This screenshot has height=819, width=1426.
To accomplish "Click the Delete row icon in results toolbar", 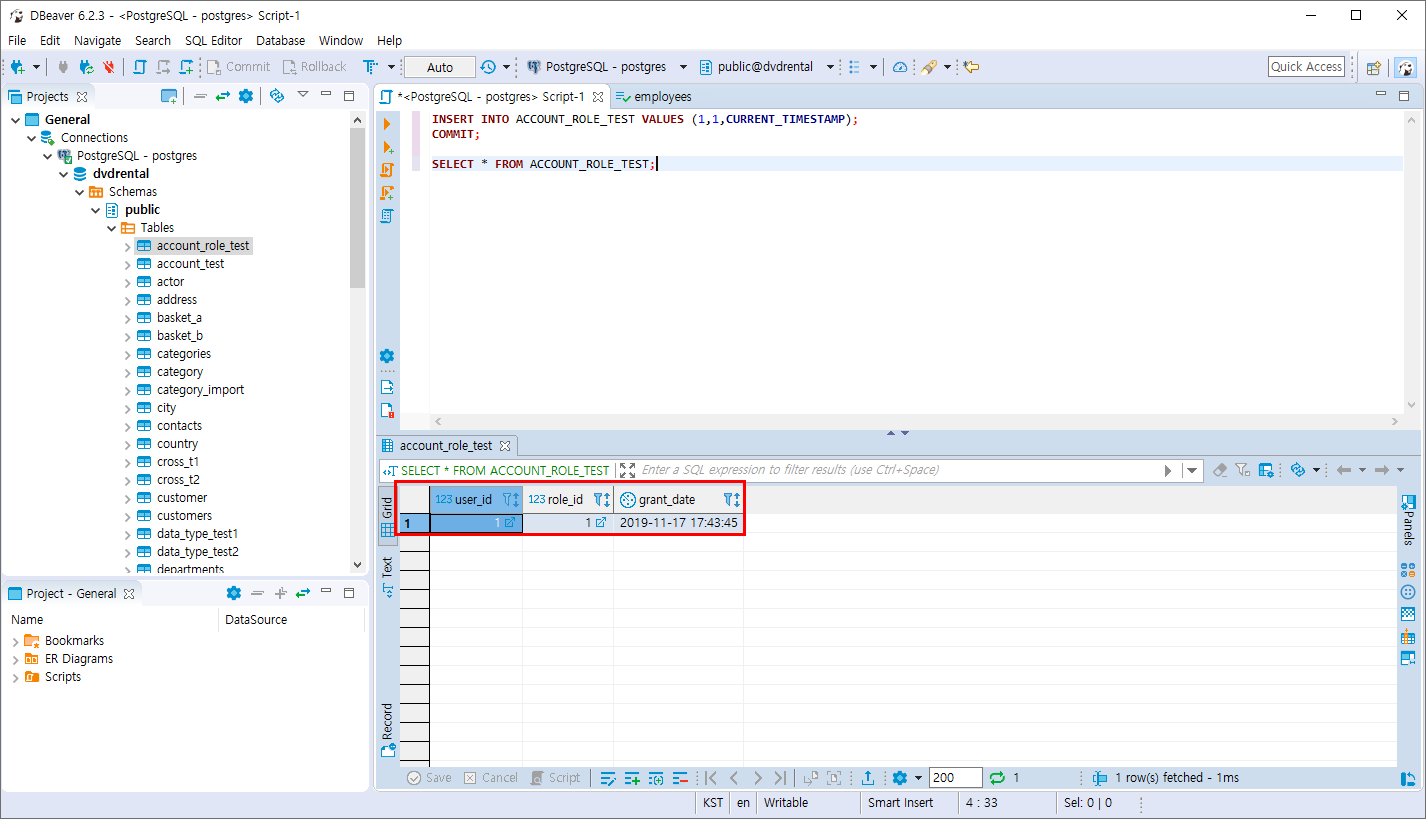I will pos(680,778).
